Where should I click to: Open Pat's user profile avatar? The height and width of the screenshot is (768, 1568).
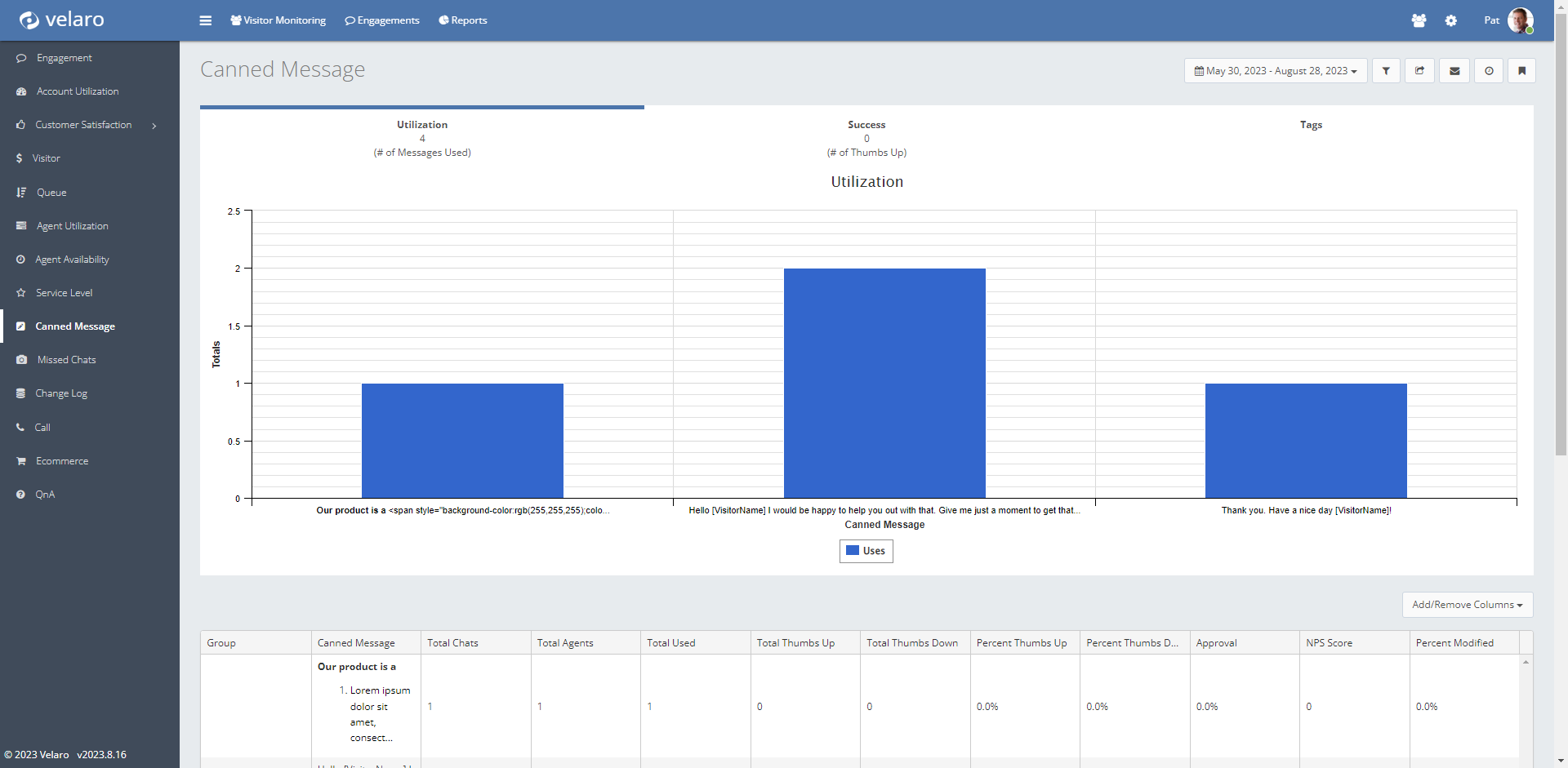click(1520, 20)
